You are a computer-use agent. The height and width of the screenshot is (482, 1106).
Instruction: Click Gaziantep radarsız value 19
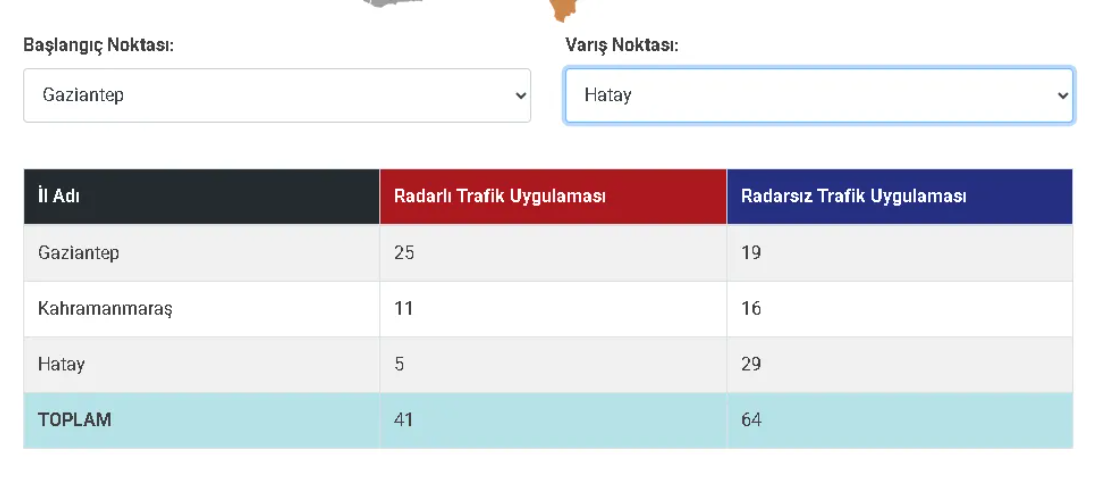(x=751, y=253)
